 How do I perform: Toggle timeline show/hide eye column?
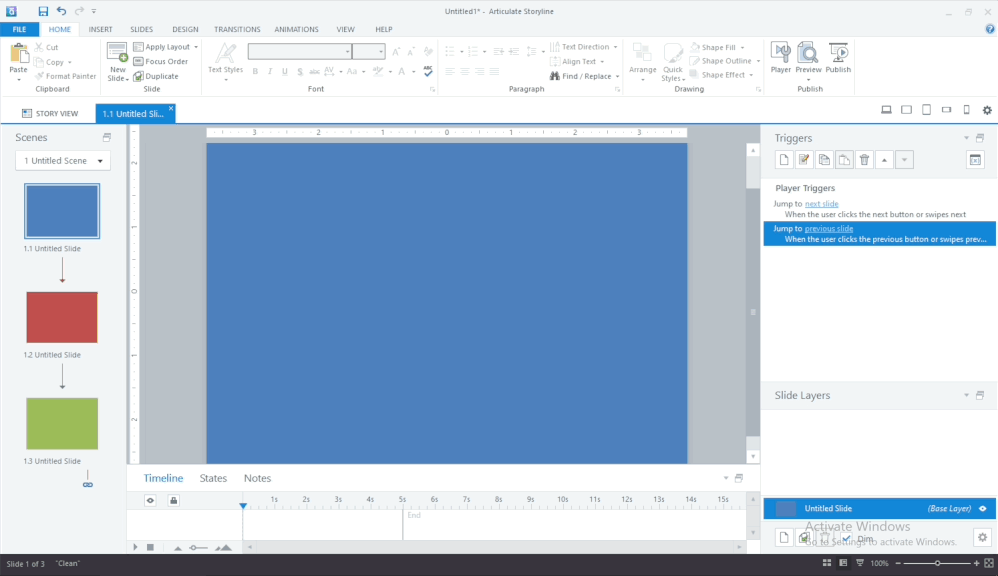(151, 500)
